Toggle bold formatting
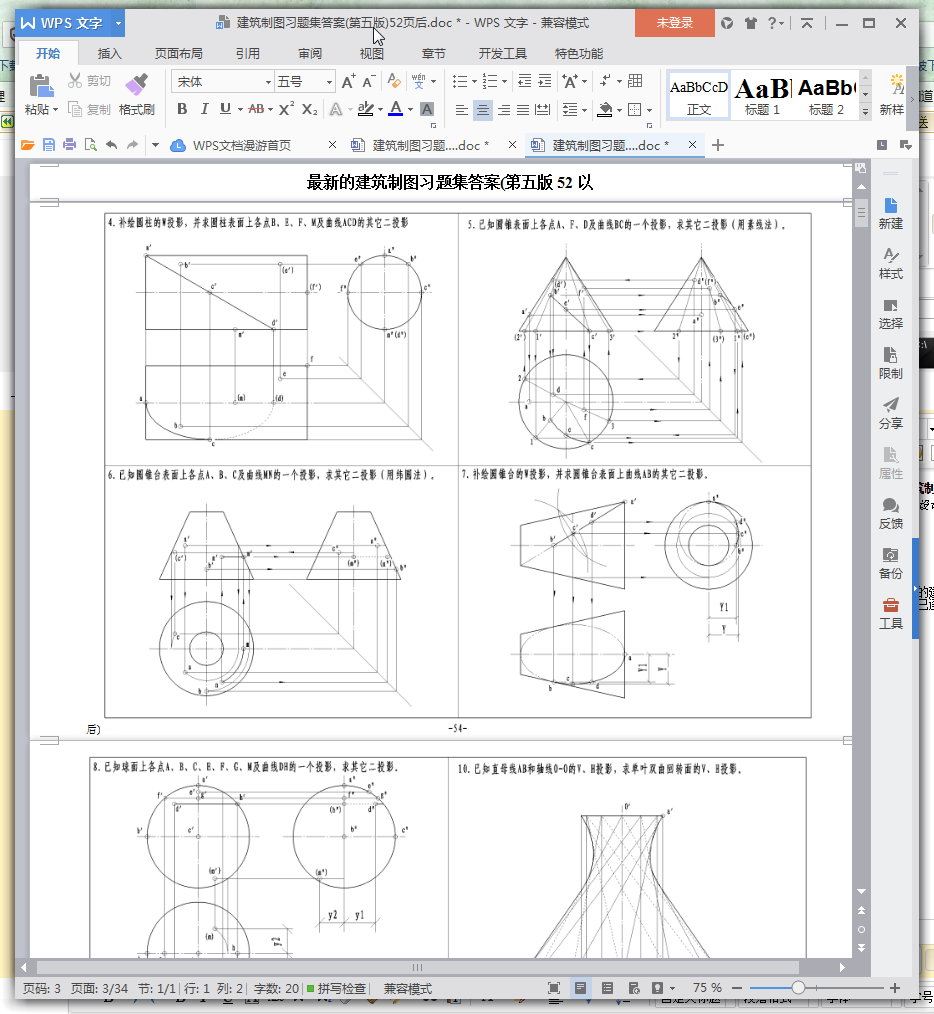The height and width of the screenshot is (1014, 934). (182, 109)
